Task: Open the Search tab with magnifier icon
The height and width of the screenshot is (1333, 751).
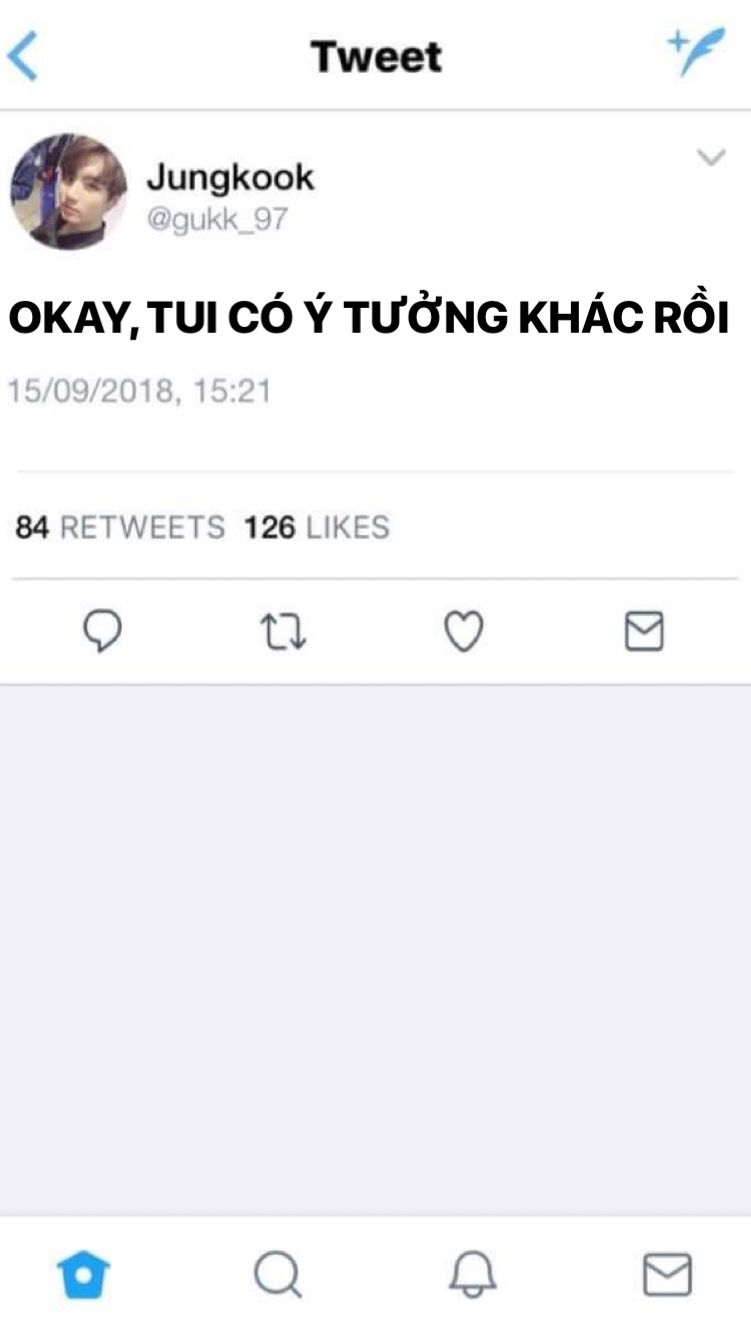Action: [277, 1275]
